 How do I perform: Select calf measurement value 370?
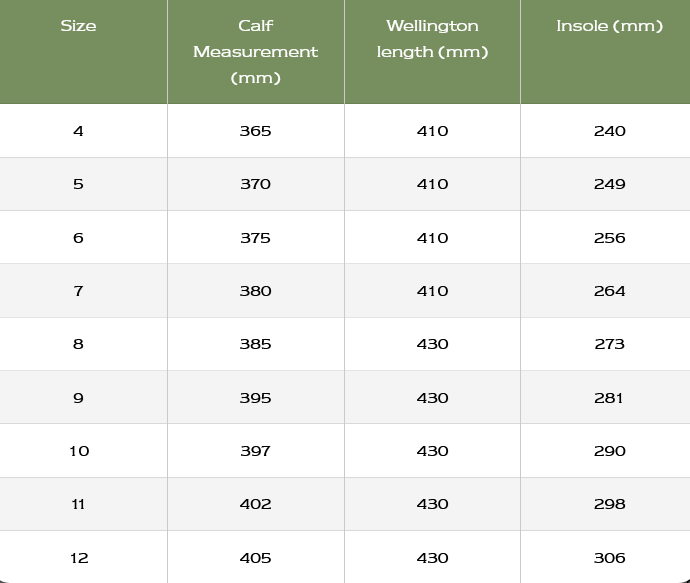point(256,184)
